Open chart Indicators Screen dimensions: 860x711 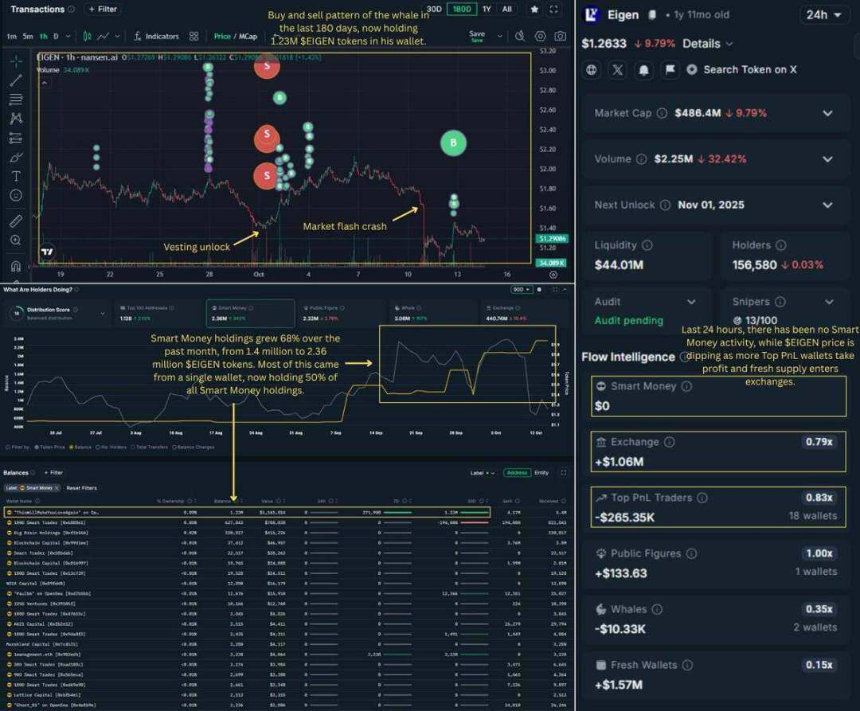(156, 36)
